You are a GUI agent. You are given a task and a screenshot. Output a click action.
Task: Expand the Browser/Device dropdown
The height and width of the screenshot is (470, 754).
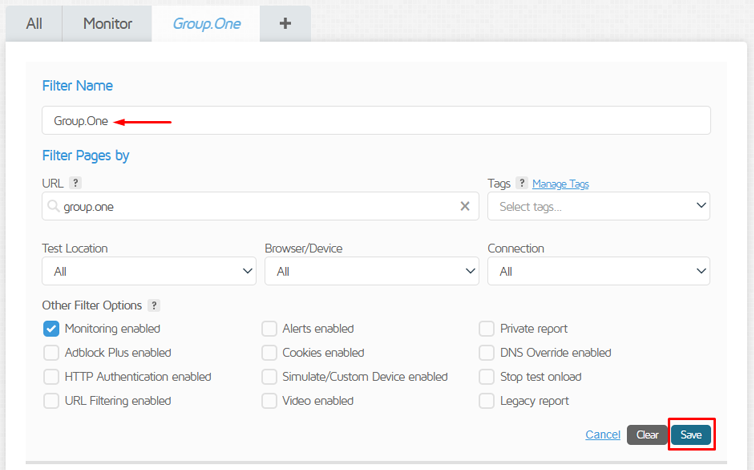click(x=371, y=271)
